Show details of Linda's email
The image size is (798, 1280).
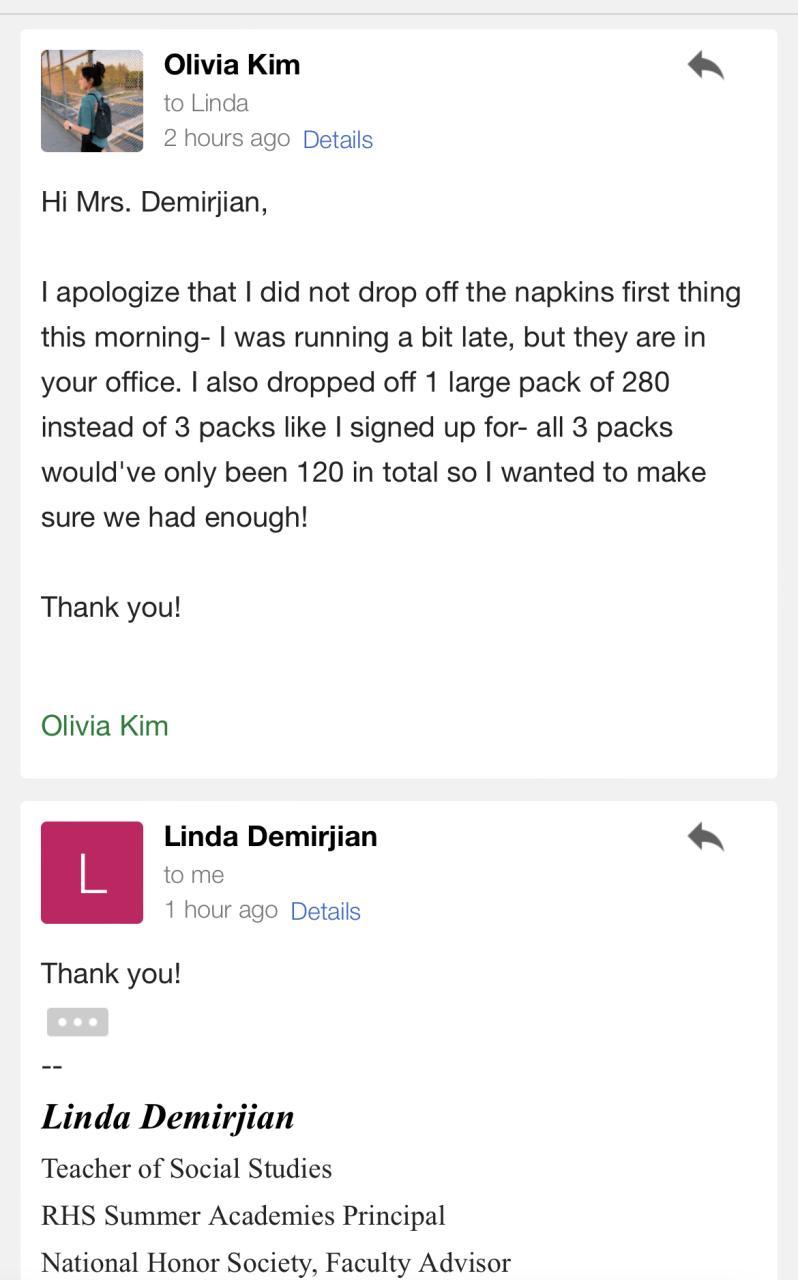325,911
